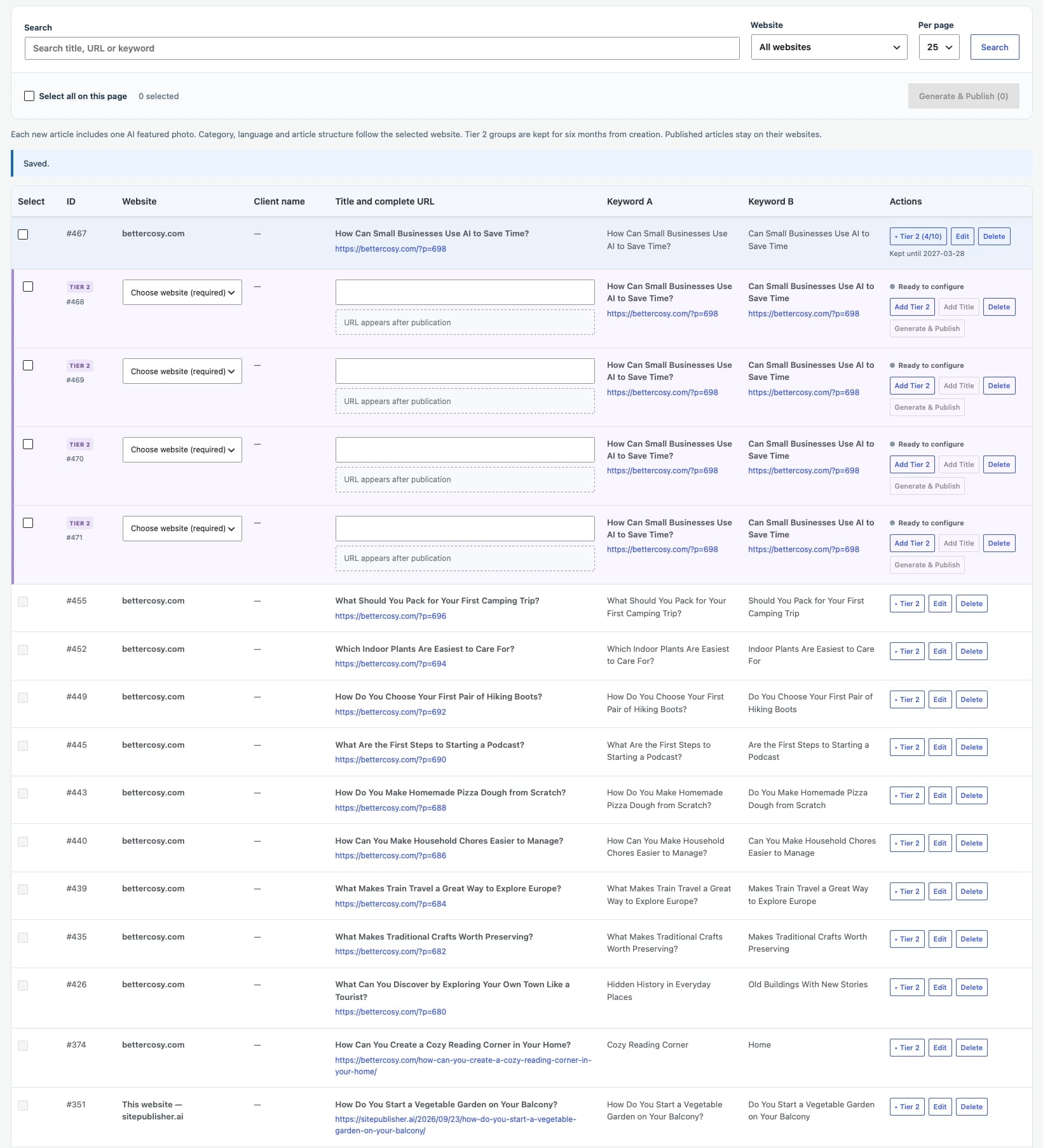Focus the 'Search title, URL or keyword' field
The height and width of the screenshot is (1148, 1043).
382,48
